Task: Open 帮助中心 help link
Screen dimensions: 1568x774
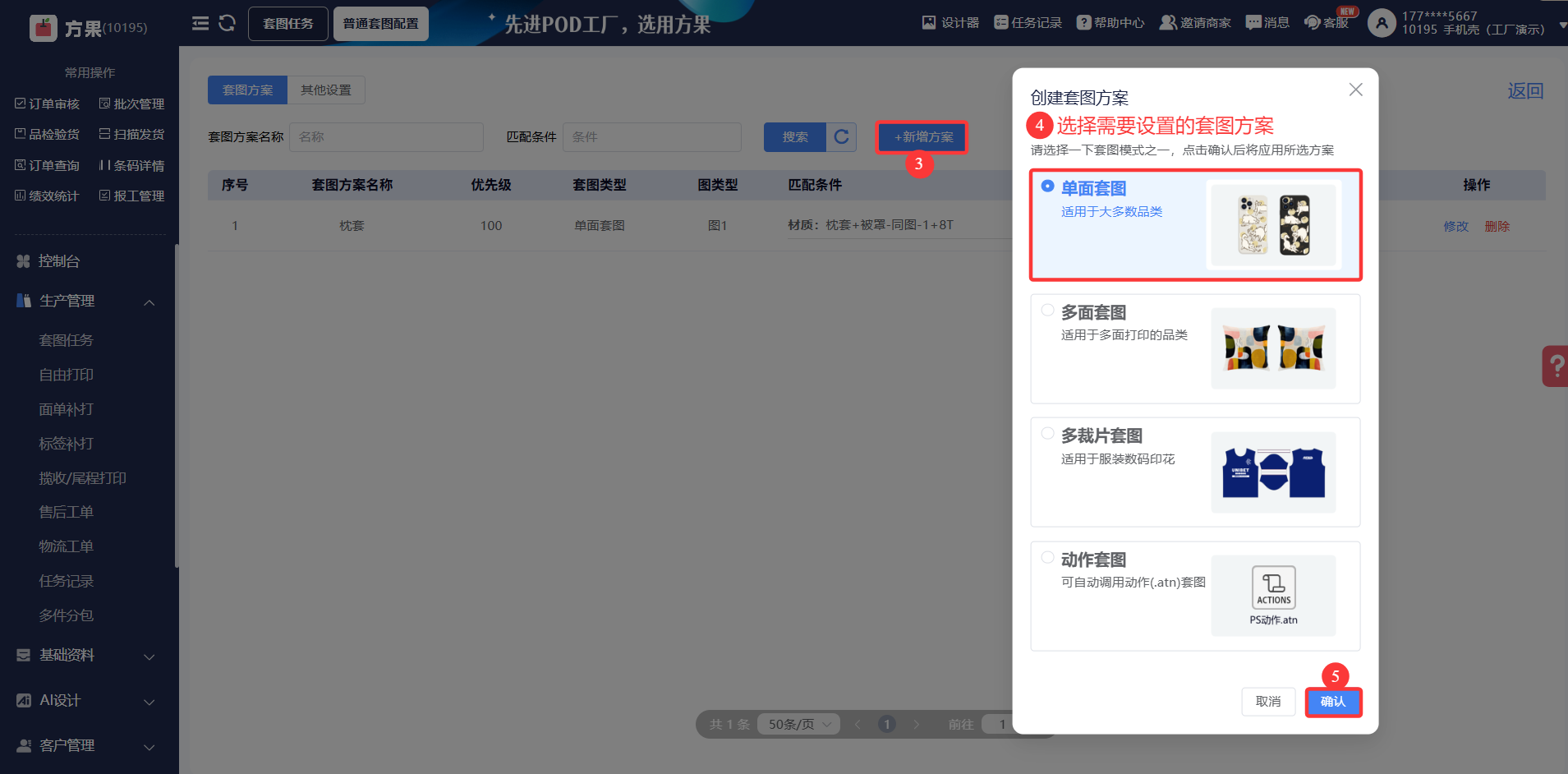Action: point(1110,22)
